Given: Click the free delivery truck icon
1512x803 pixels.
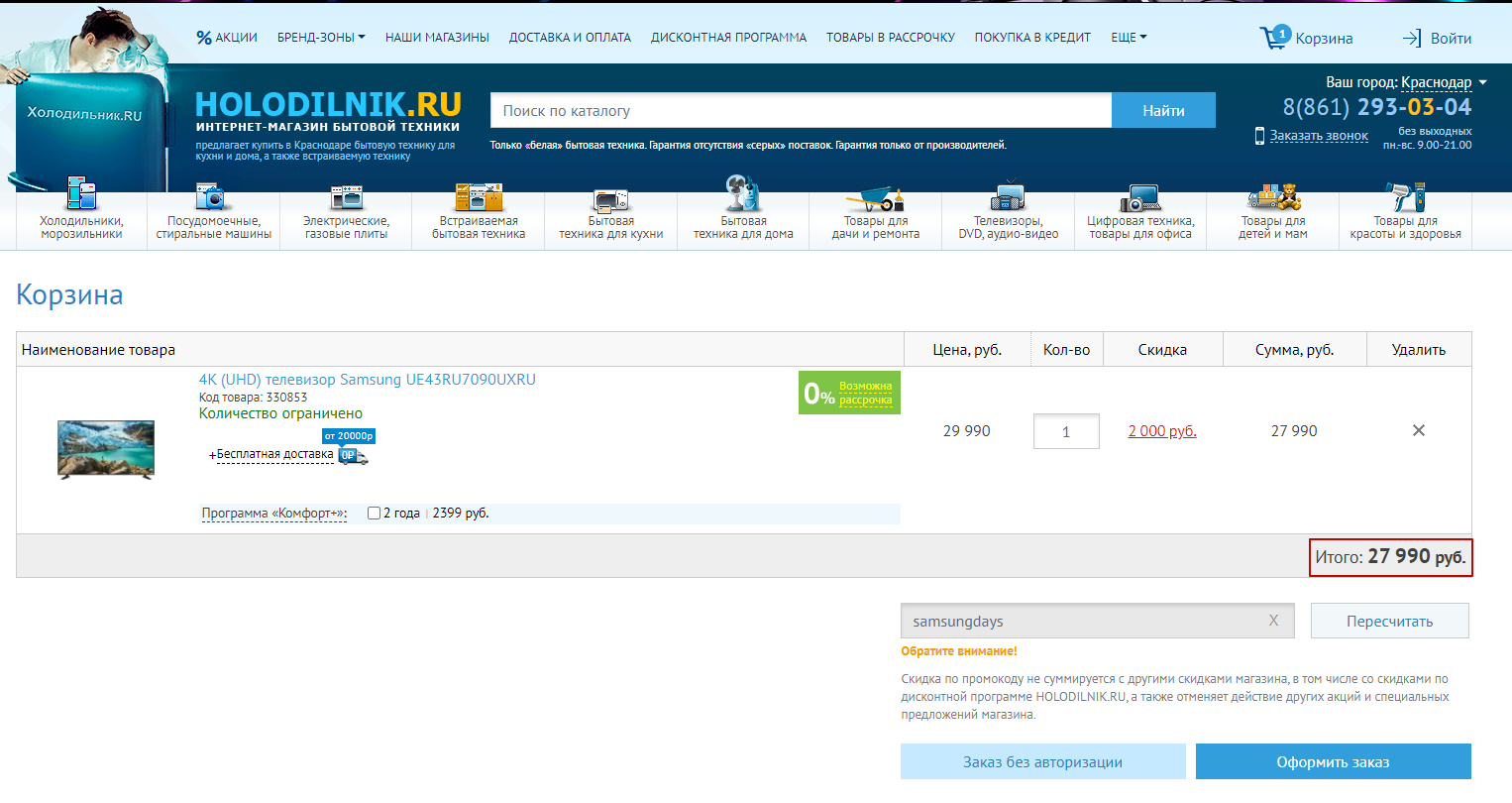Looking at the screenshot, I should 353,455.
